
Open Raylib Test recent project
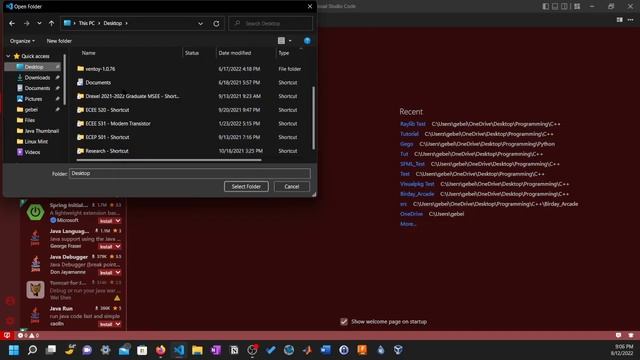coord(413,124)
